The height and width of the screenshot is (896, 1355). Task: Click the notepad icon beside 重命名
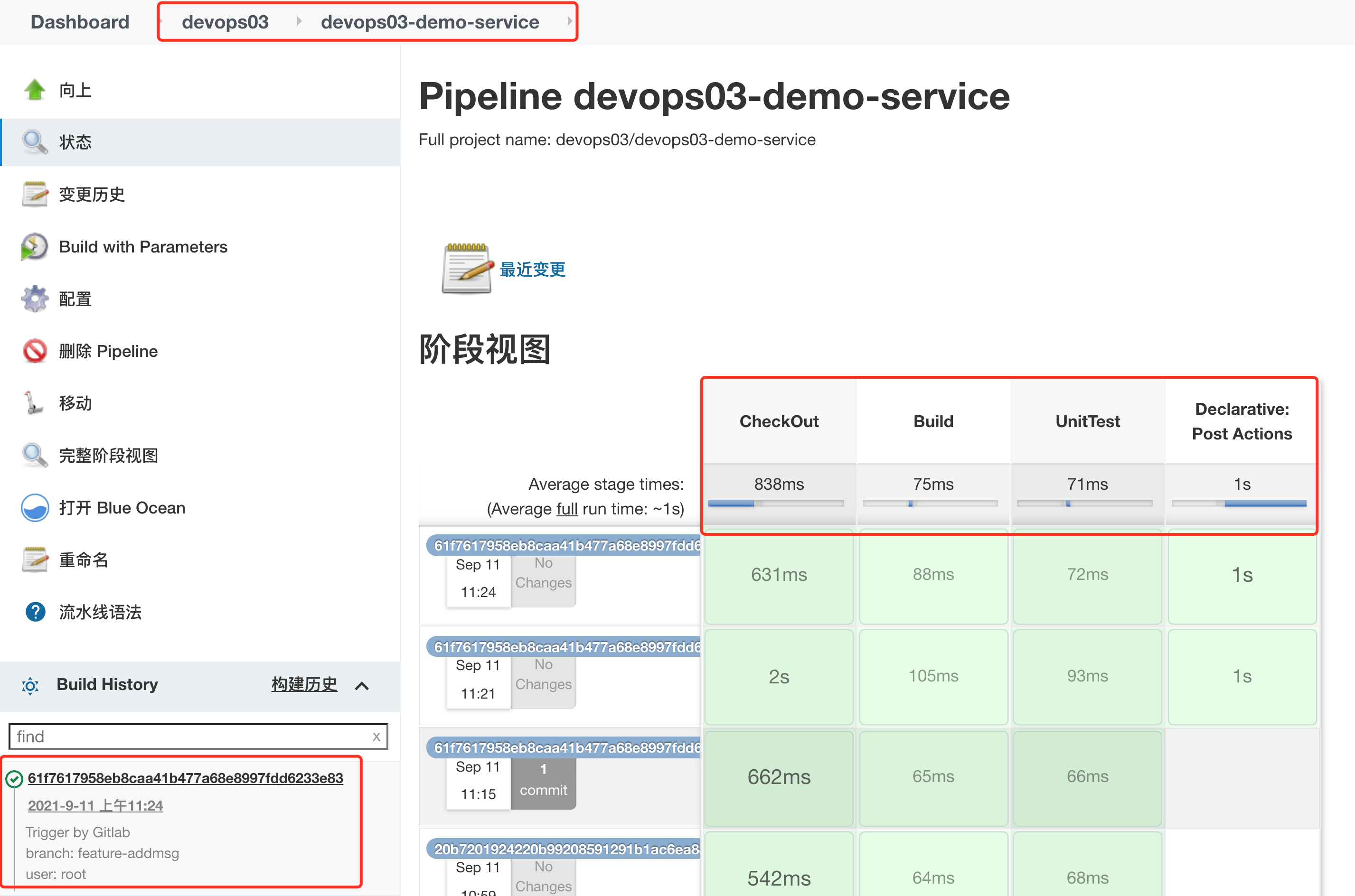click(35, 560)
